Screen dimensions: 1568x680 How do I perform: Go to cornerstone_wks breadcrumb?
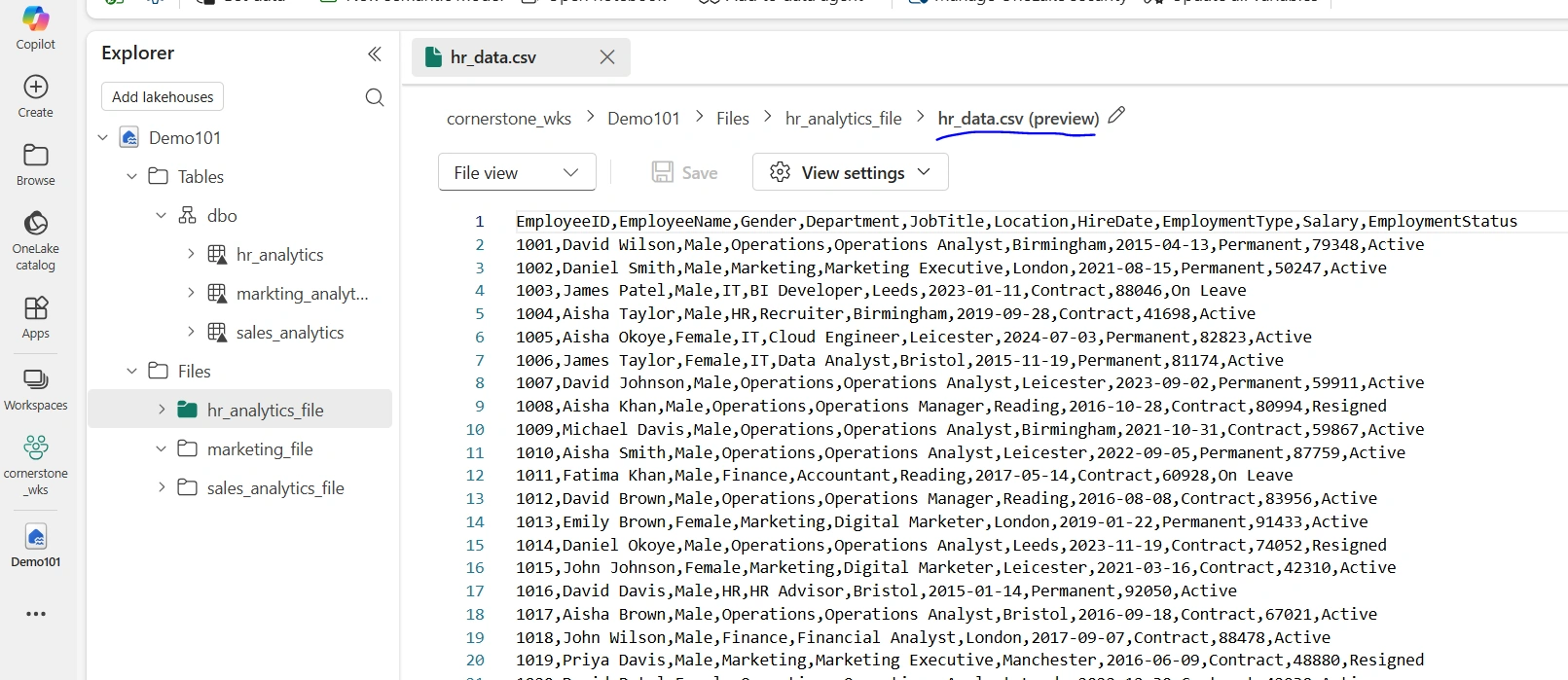509,119
